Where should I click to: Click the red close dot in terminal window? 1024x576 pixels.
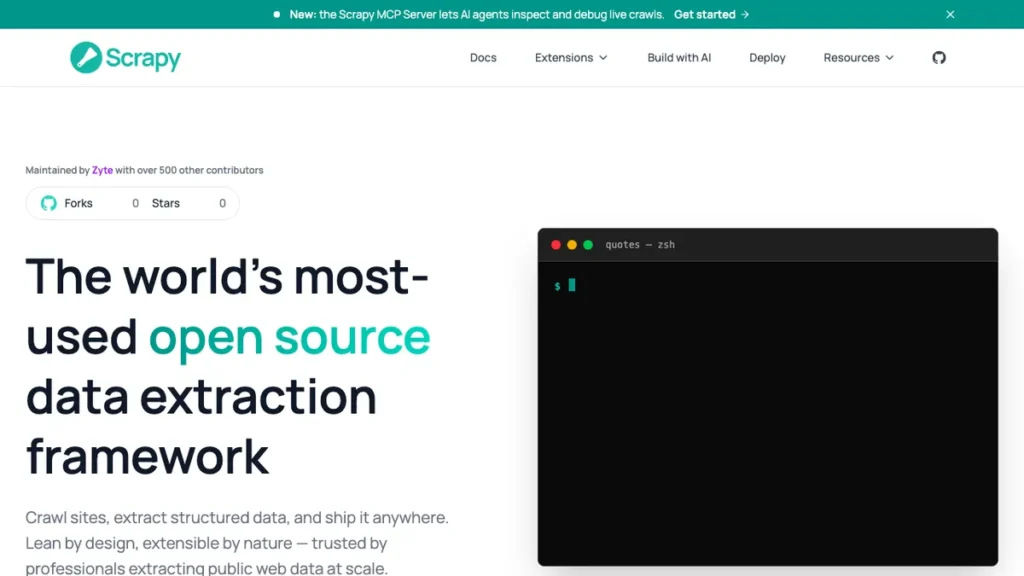556,245
